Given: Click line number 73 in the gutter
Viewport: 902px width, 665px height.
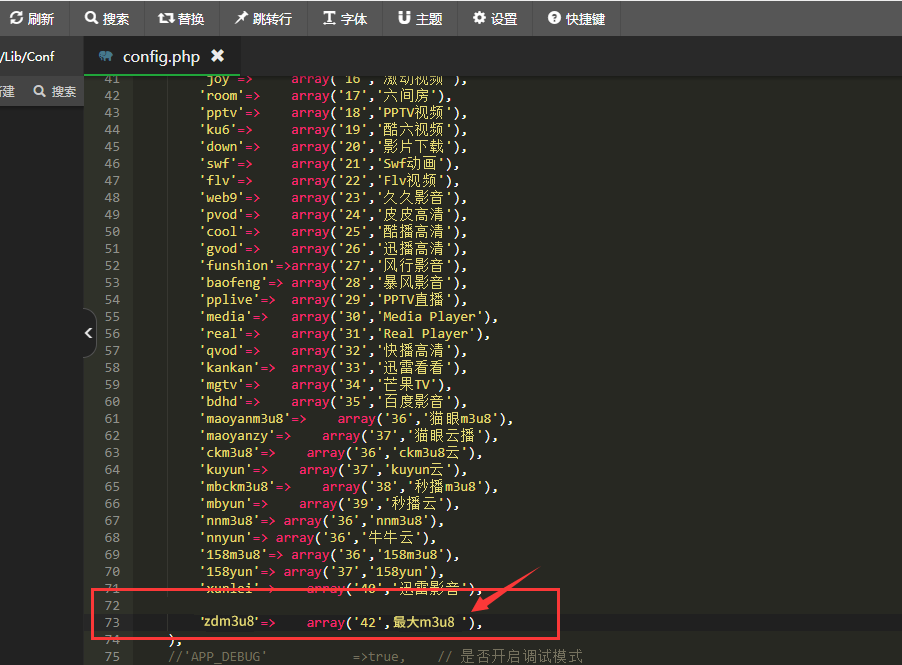Looking at the screenshot, I should 111,622.
